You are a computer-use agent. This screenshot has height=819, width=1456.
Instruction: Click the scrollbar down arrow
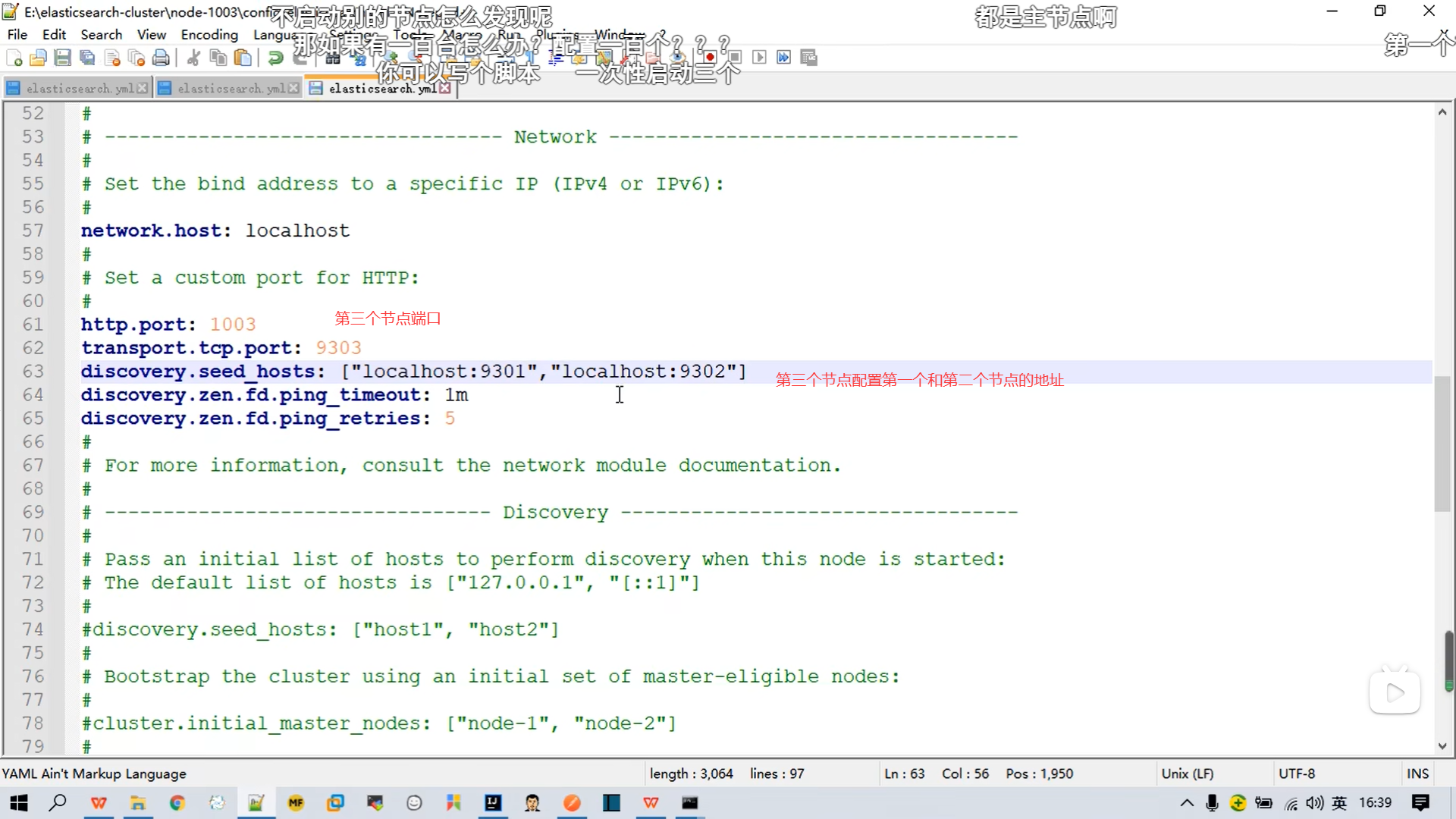click(x=1442, y=746)
